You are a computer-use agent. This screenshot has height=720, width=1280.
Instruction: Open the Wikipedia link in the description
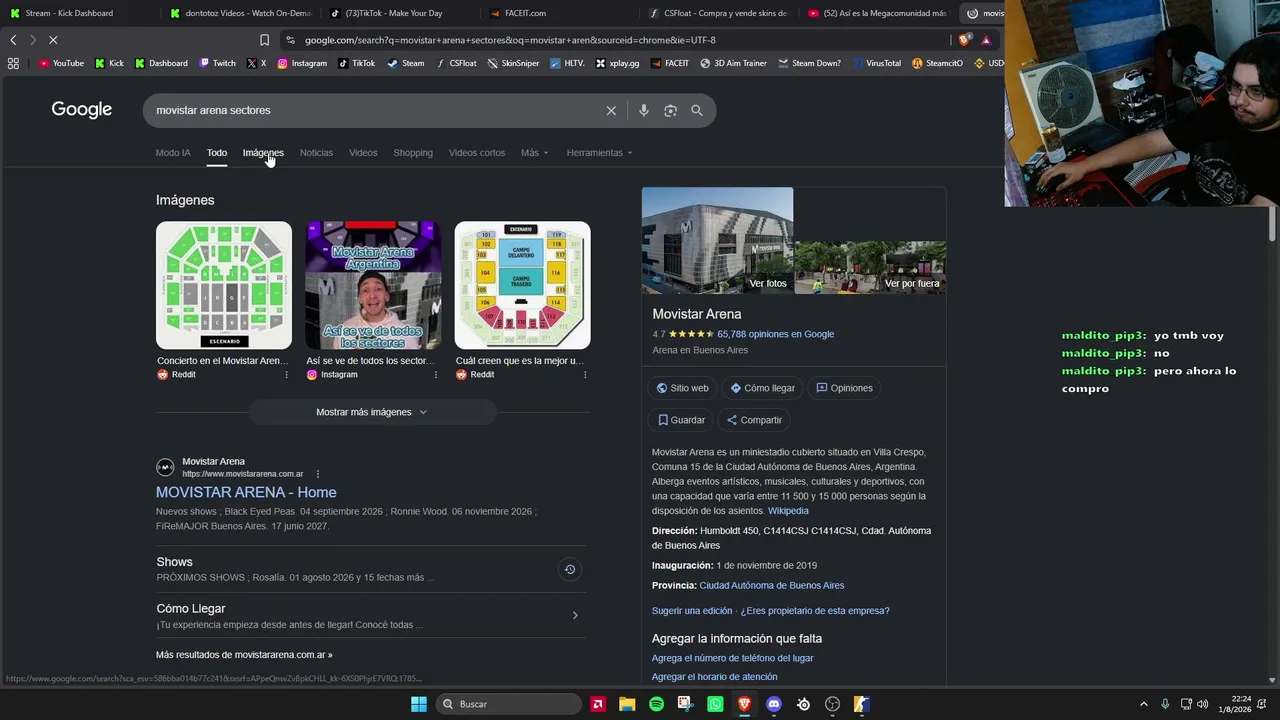pyautogui.click(x=788, y=511)
